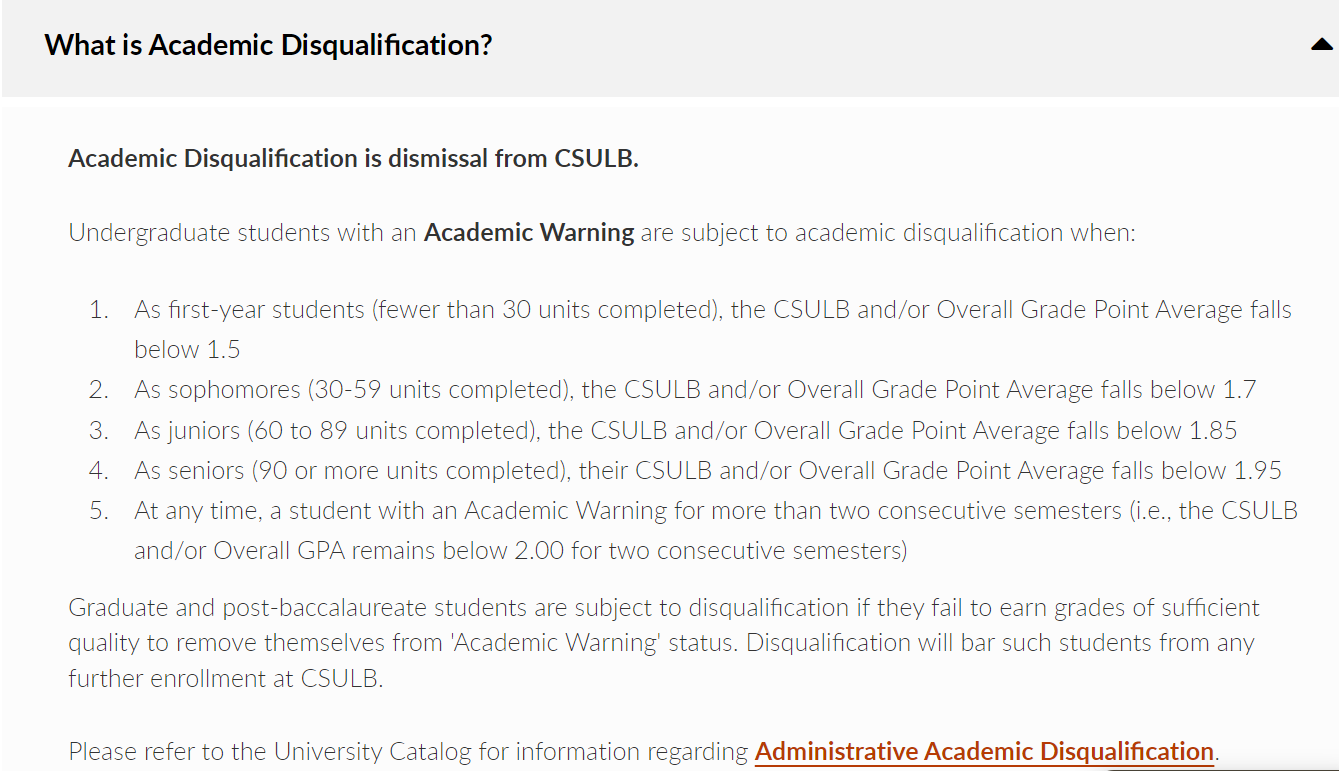Click the accordion header bar background
Viewport: 1339px width, 771px height.
pyautogui.click(x=800, y=44)
